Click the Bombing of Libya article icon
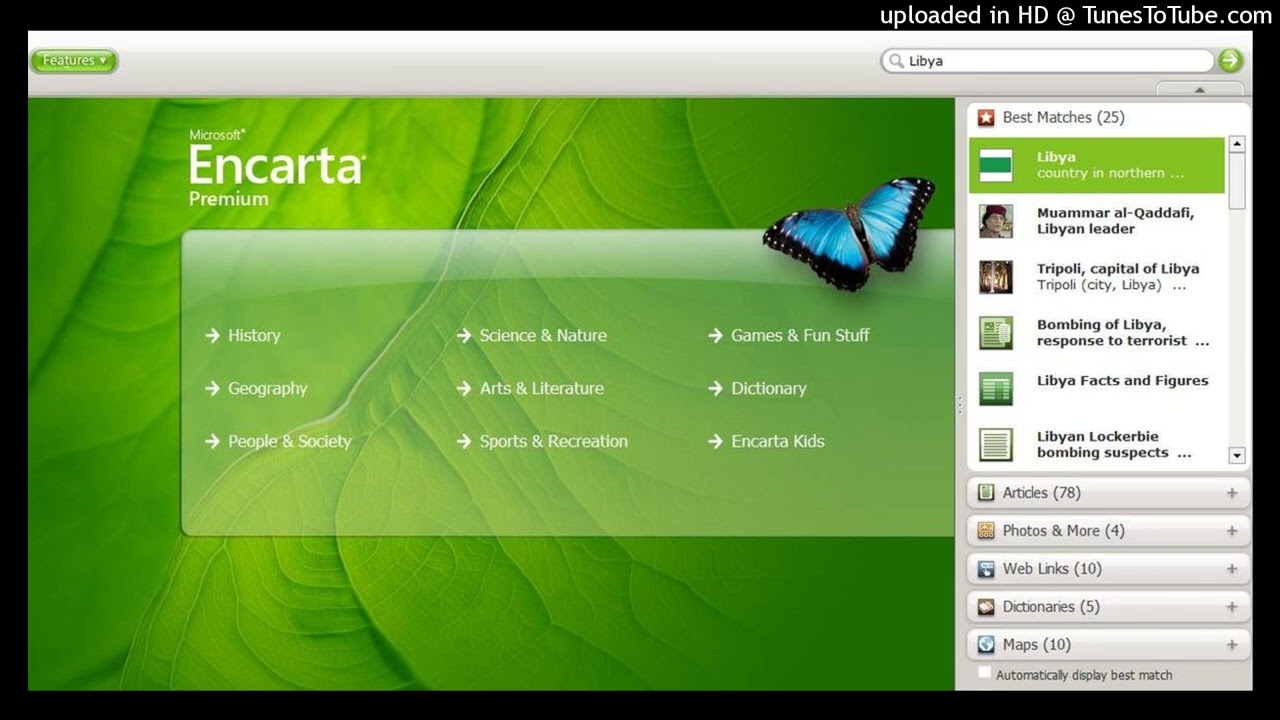The image size is (1280, 720). click(x=996, y=333)
